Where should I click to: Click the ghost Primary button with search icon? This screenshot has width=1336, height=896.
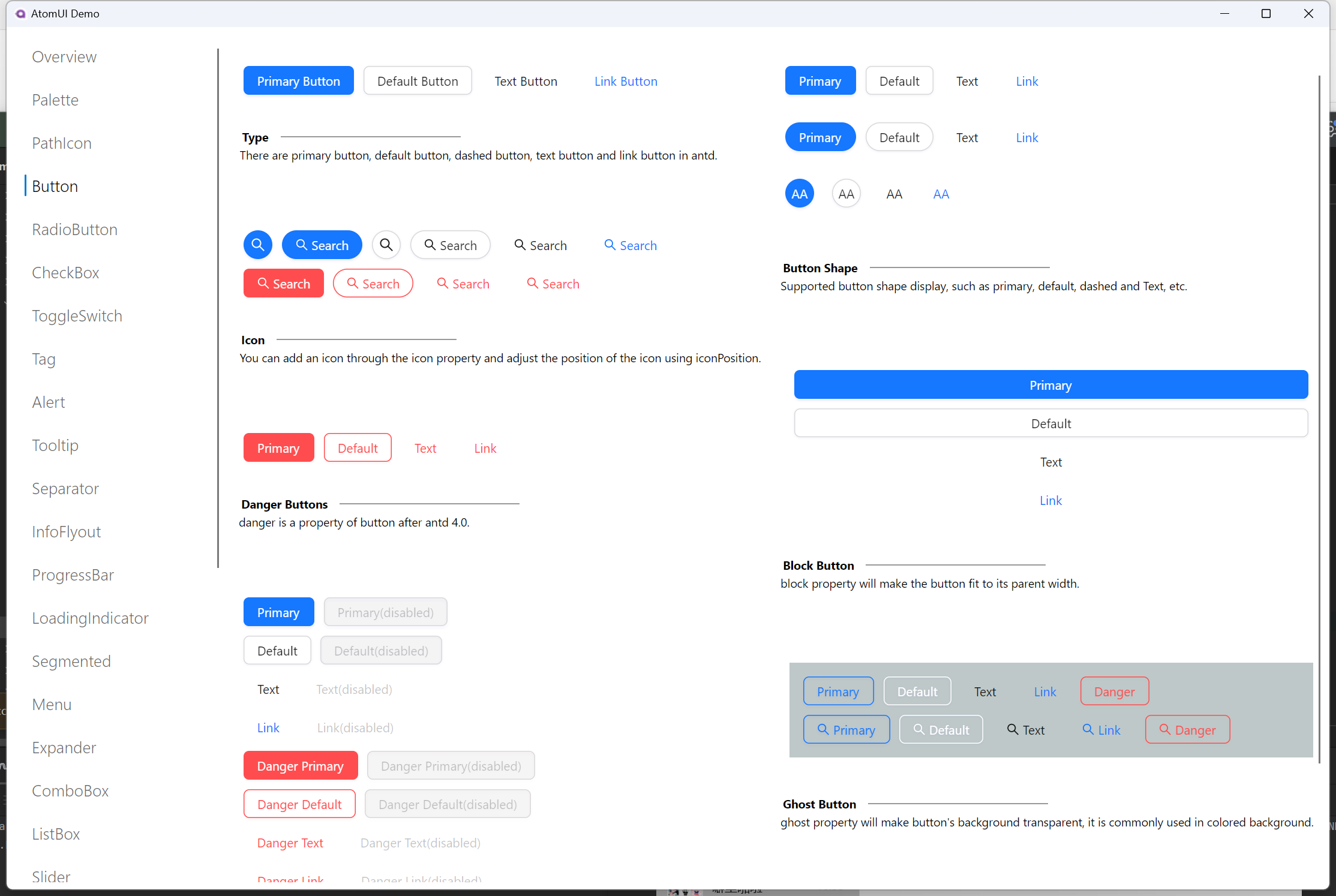[x=847, y=729]
